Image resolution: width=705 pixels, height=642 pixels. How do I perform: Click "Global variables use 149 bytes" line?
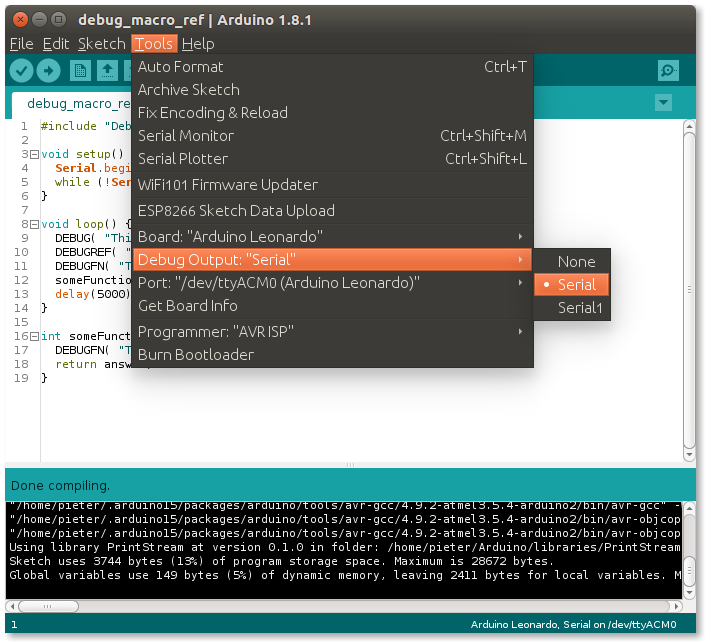(x=345, y=575)
